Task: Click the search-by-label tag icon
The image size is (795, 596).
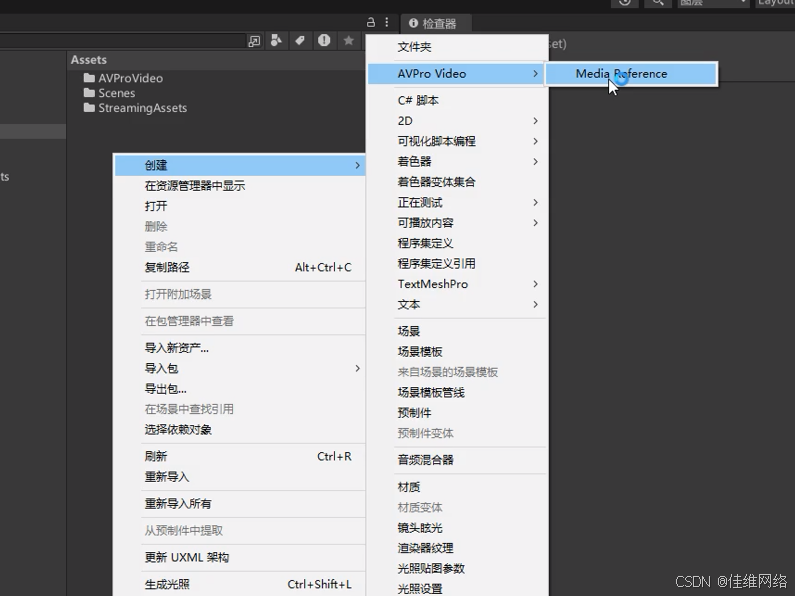Action: [300, 41]
